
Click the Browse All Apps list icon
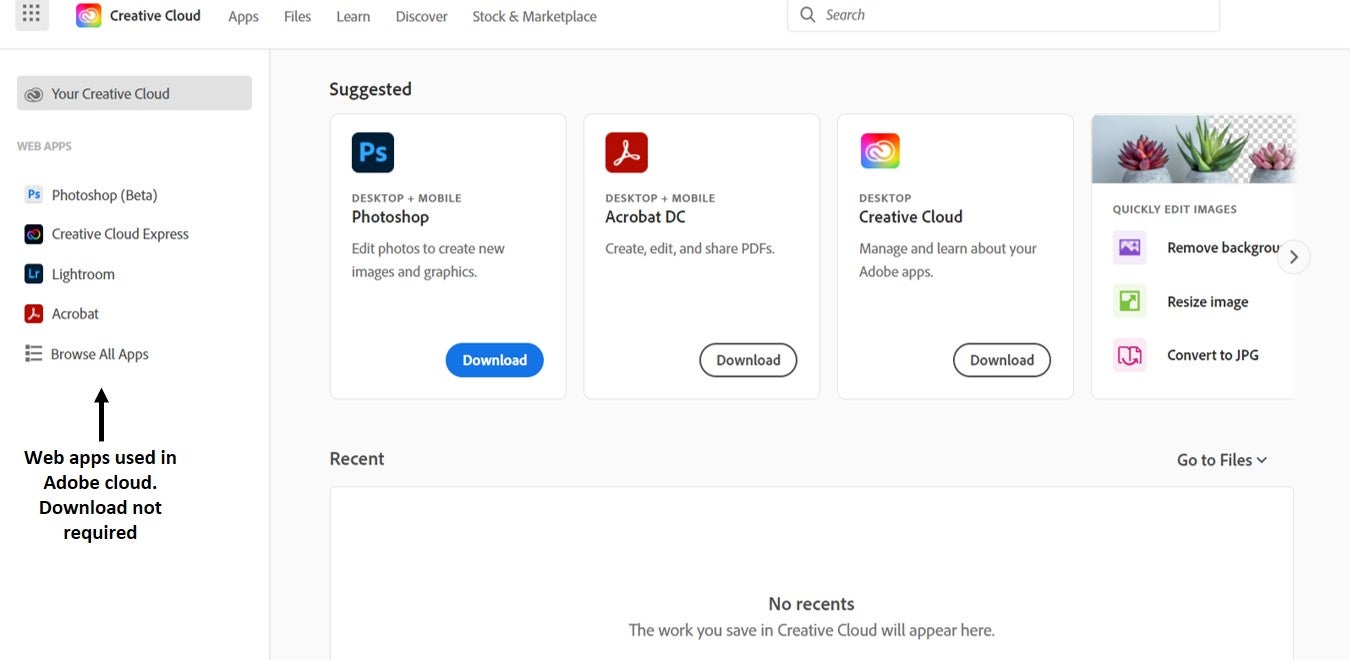coord(34,354)
